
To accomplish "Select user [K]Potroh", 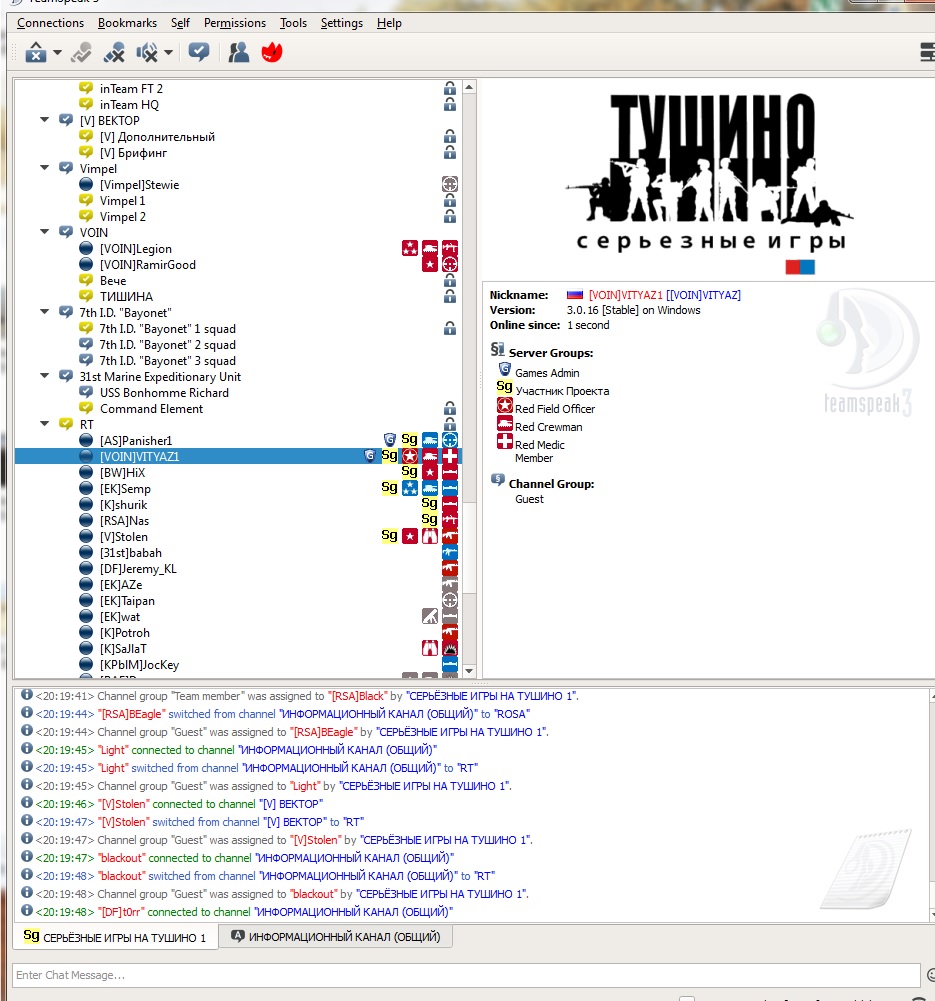I will click(x=124, y=633).
